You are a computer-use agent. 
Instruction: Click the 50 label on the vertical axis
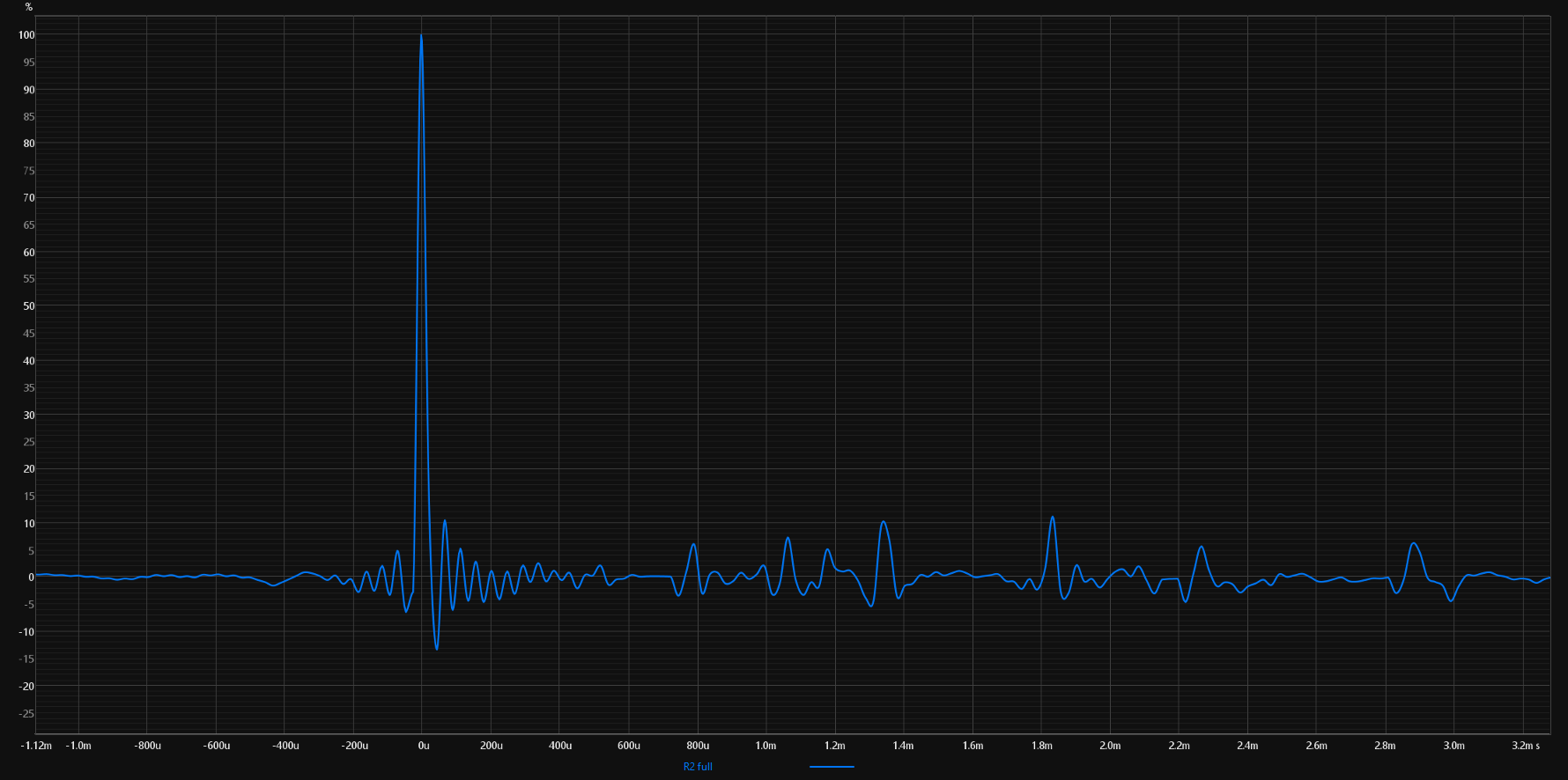coord(29,306)
